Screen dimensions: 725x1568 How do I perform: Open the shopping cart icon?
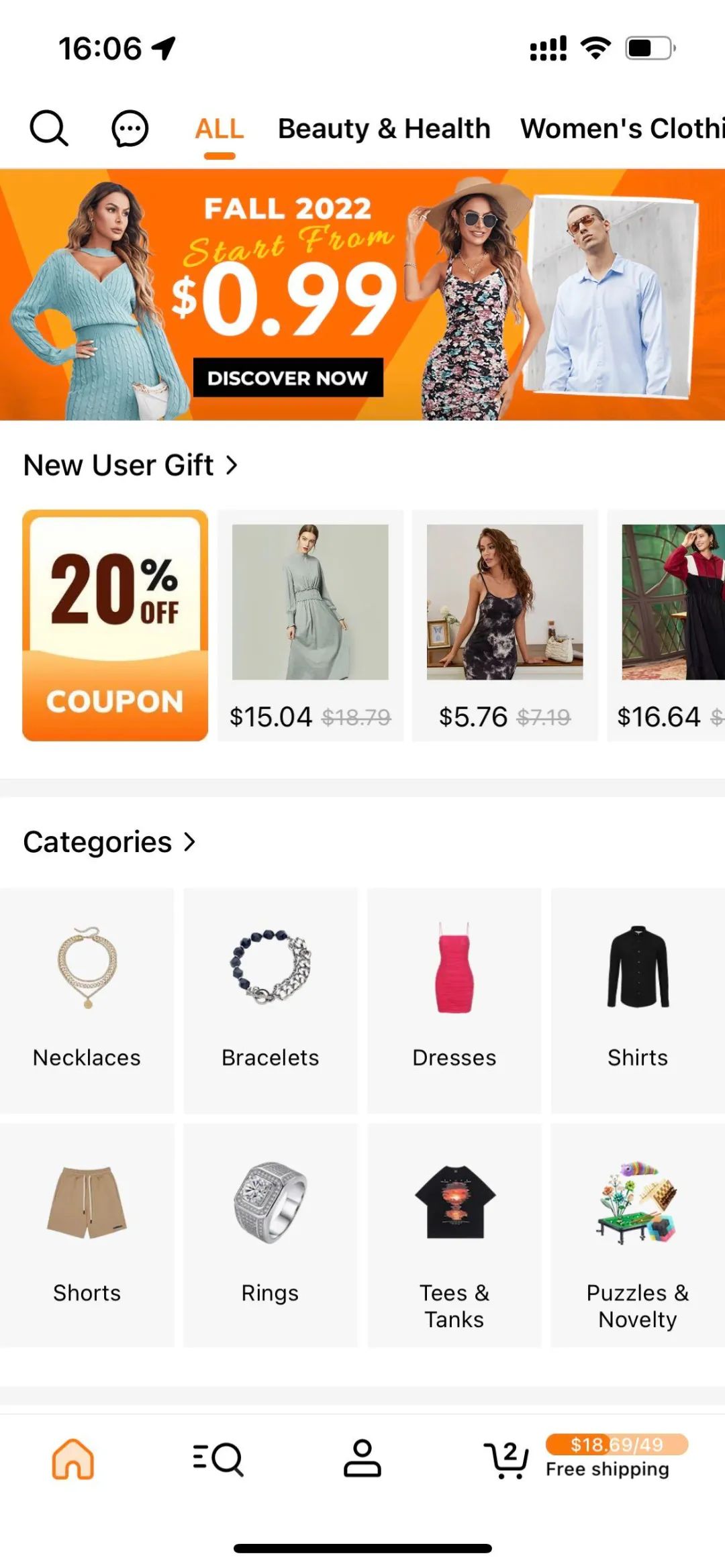507,1458
